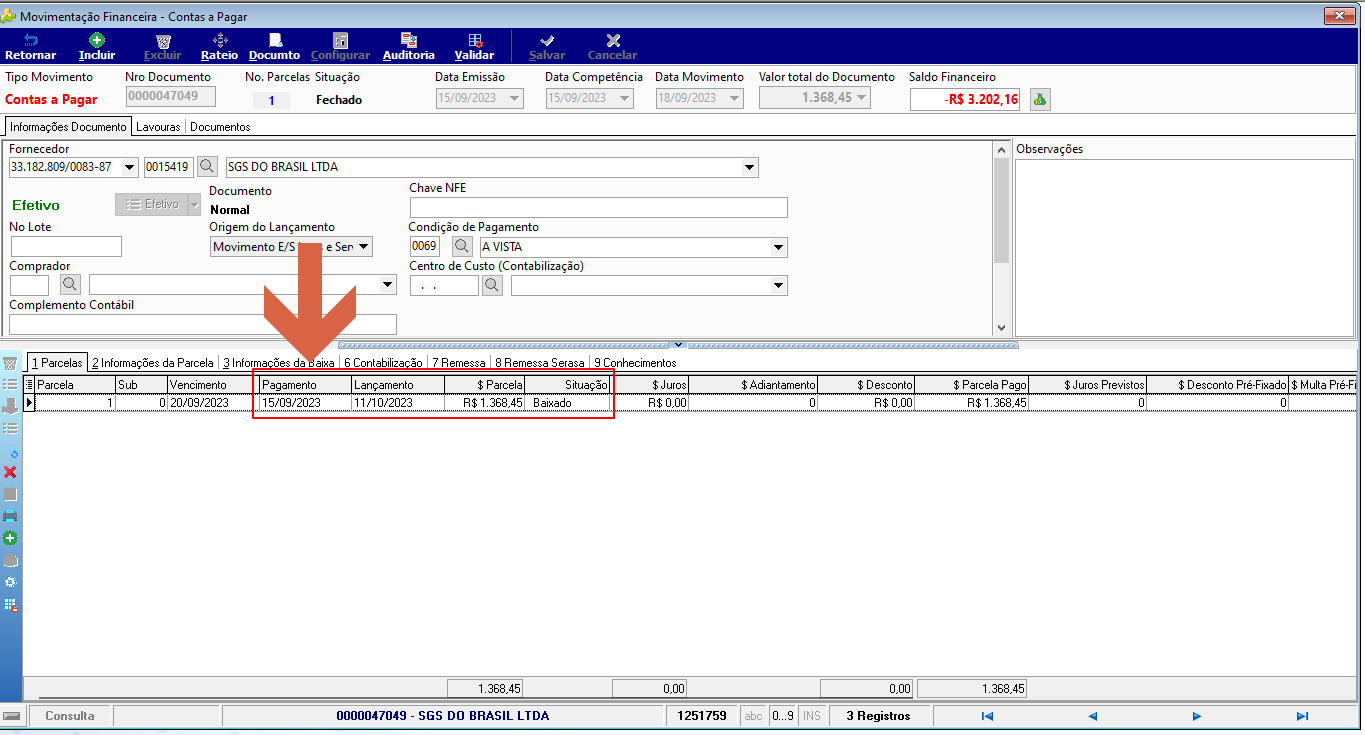Click the Retornar toolbar button
Image resolution: width=1365 pixels, height=735 pixels.
click(30, 47)
